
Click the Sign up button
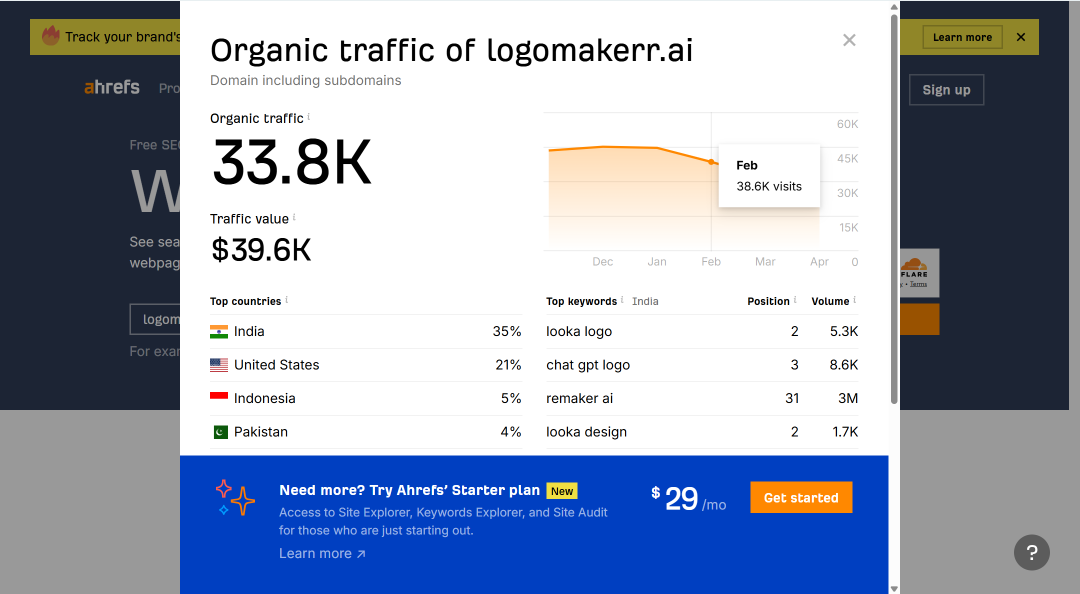(946, 90)
